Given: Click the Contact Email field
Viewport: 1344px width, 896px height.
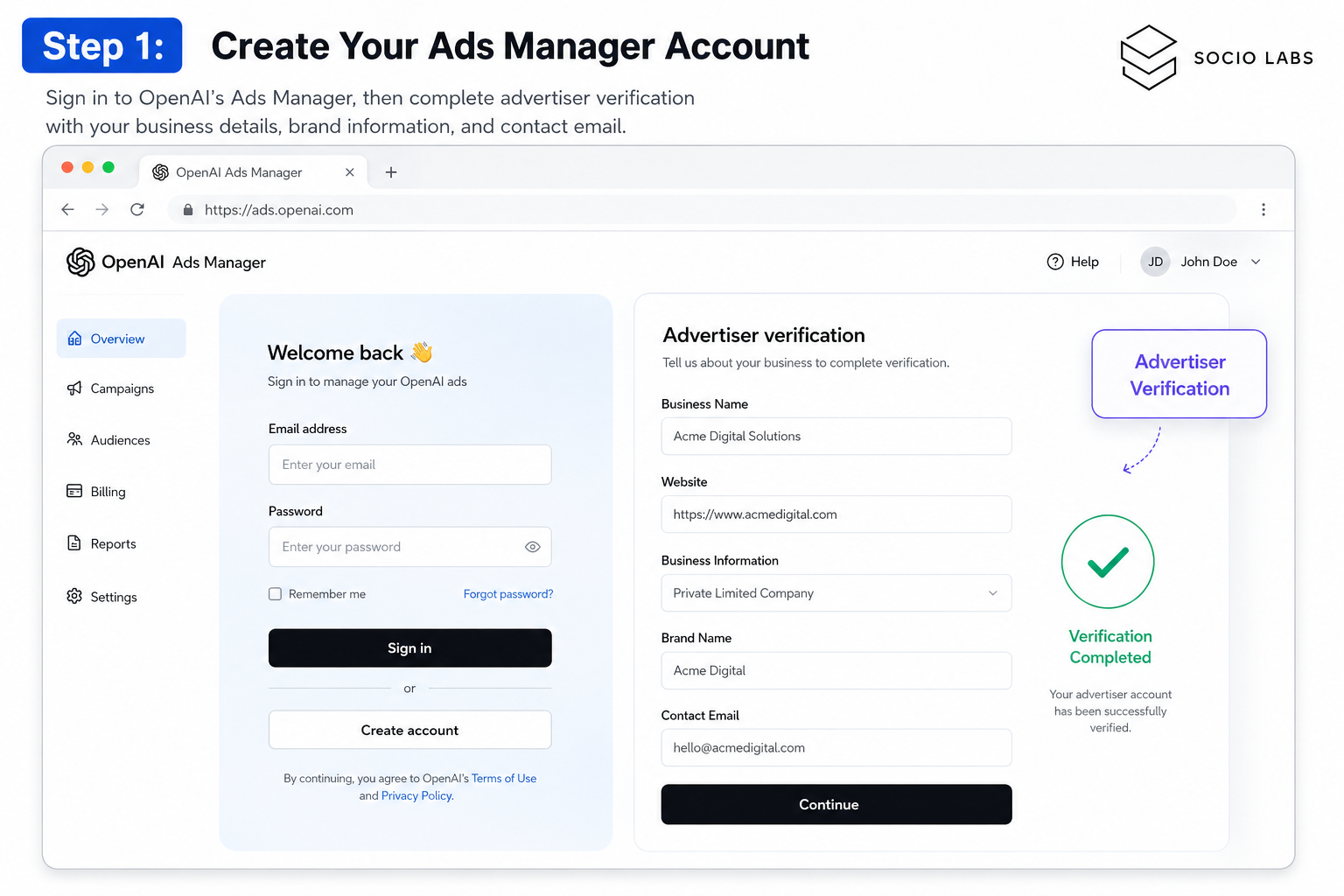Looking at the screenshot, I should [x=836, y=748].
